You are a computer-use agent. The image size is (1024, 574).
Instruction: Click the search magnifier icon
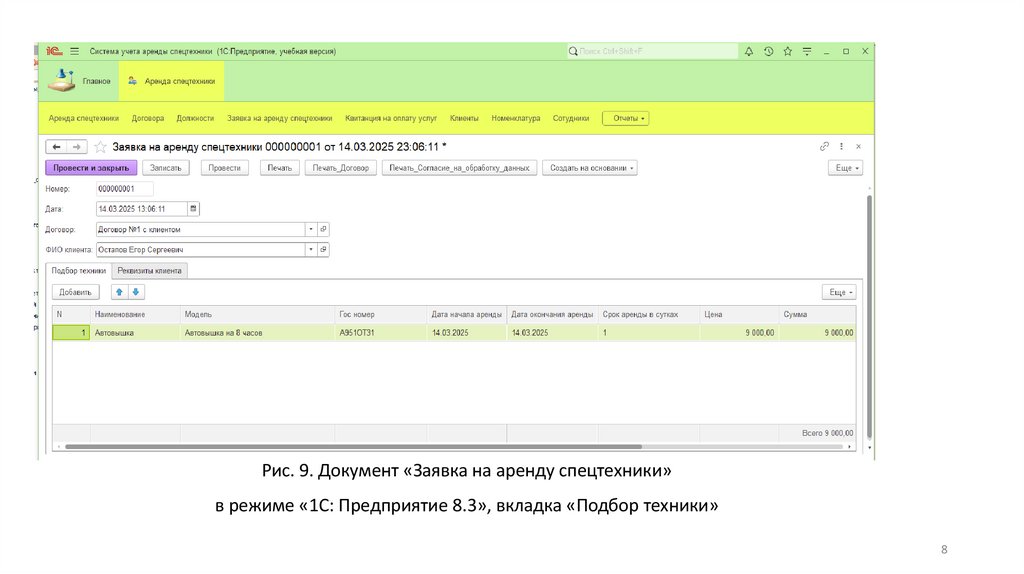click(573, 51)
